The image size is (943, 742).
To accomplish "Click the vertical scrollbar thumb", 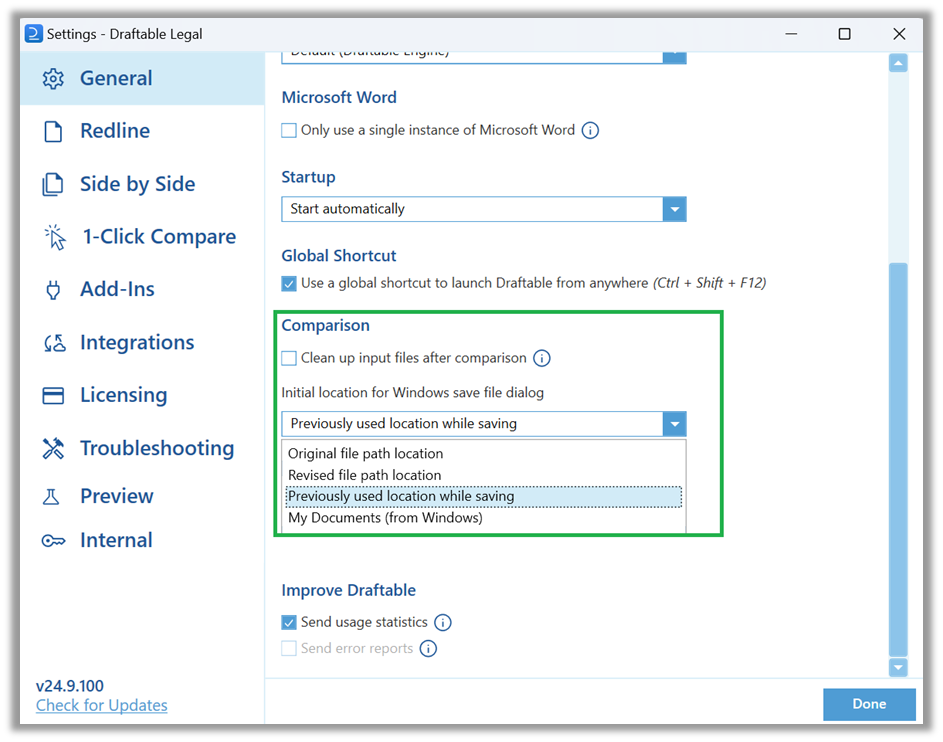I will [898, 459].
